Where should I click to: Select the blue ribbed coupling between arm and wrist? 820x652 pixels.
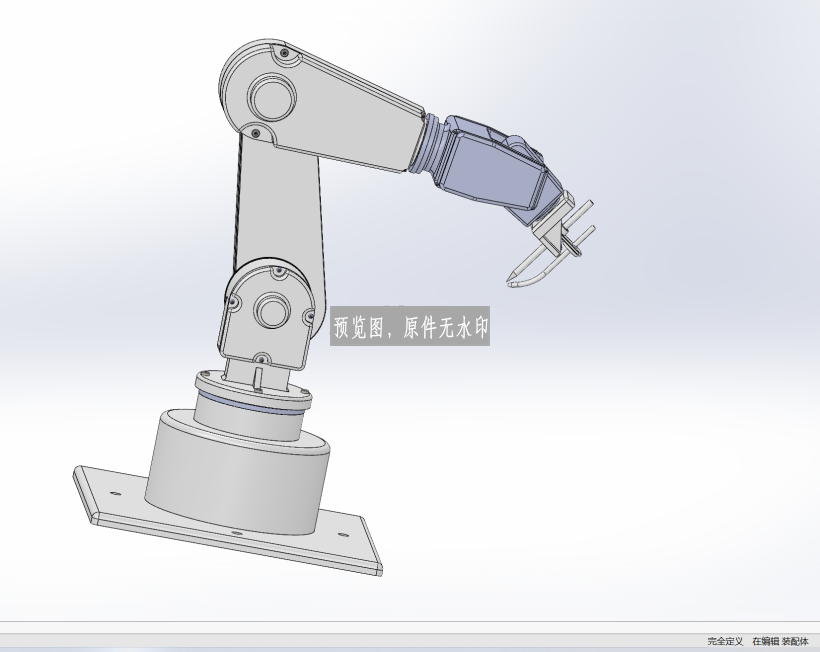428,142
